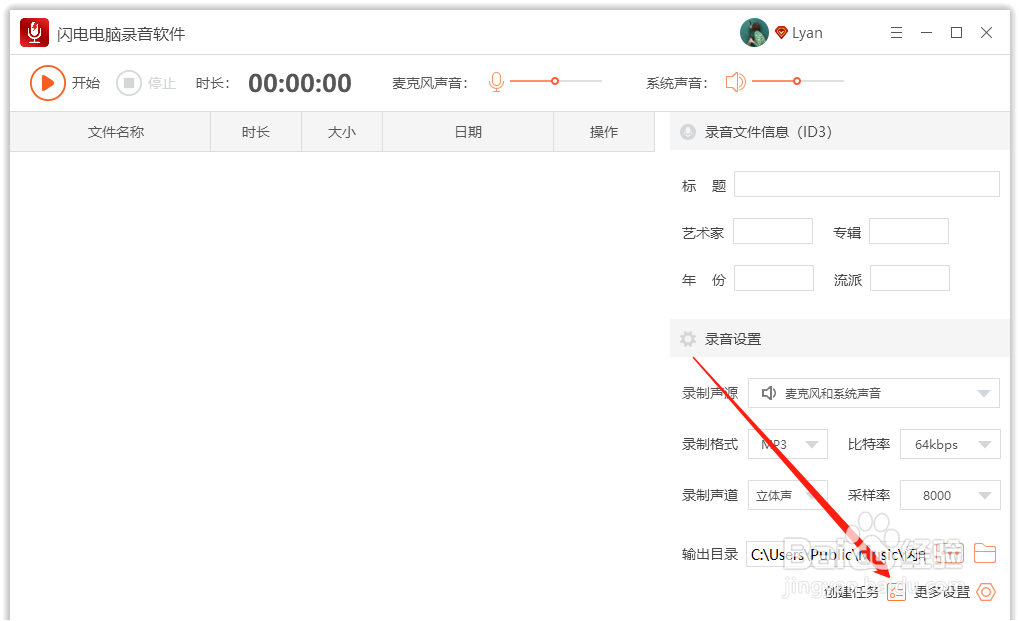Click the 创建任务 link
This screenshot has width=1020, height=621.
[x=851, y=592]
